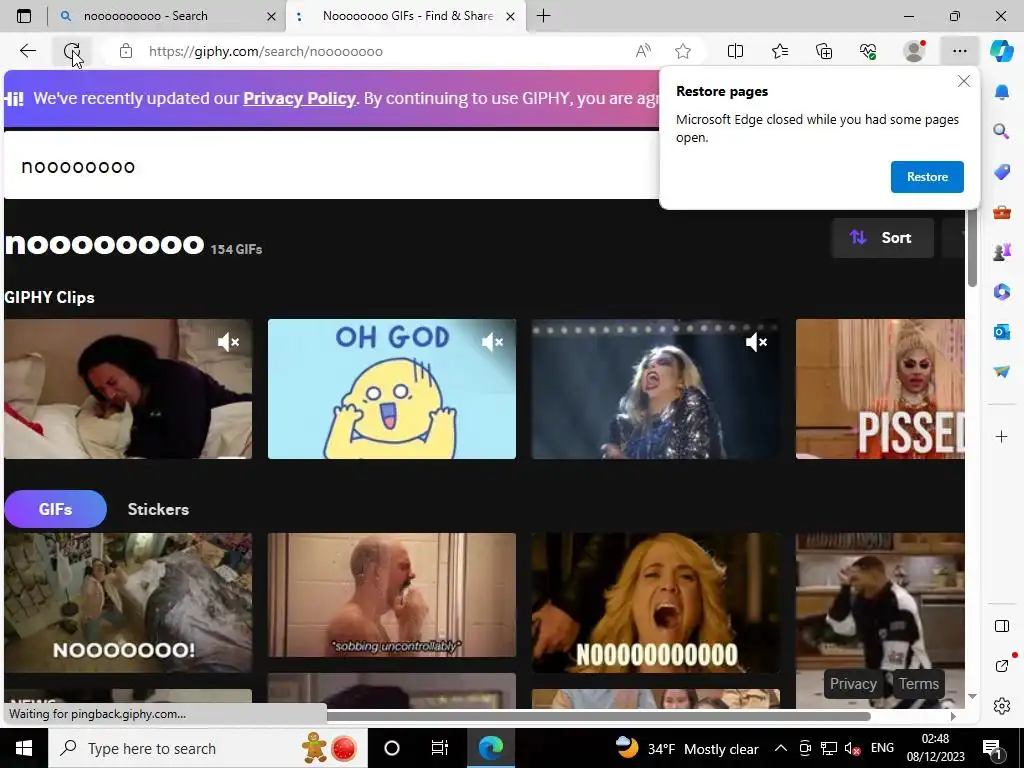Open the NOOOOOOOOOOO blonde woman GIF
Screen dimensions: 1024x768
655,602
